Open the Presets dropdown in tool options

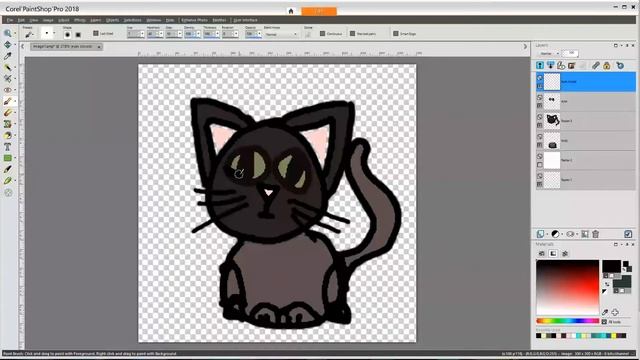point(29,35)
